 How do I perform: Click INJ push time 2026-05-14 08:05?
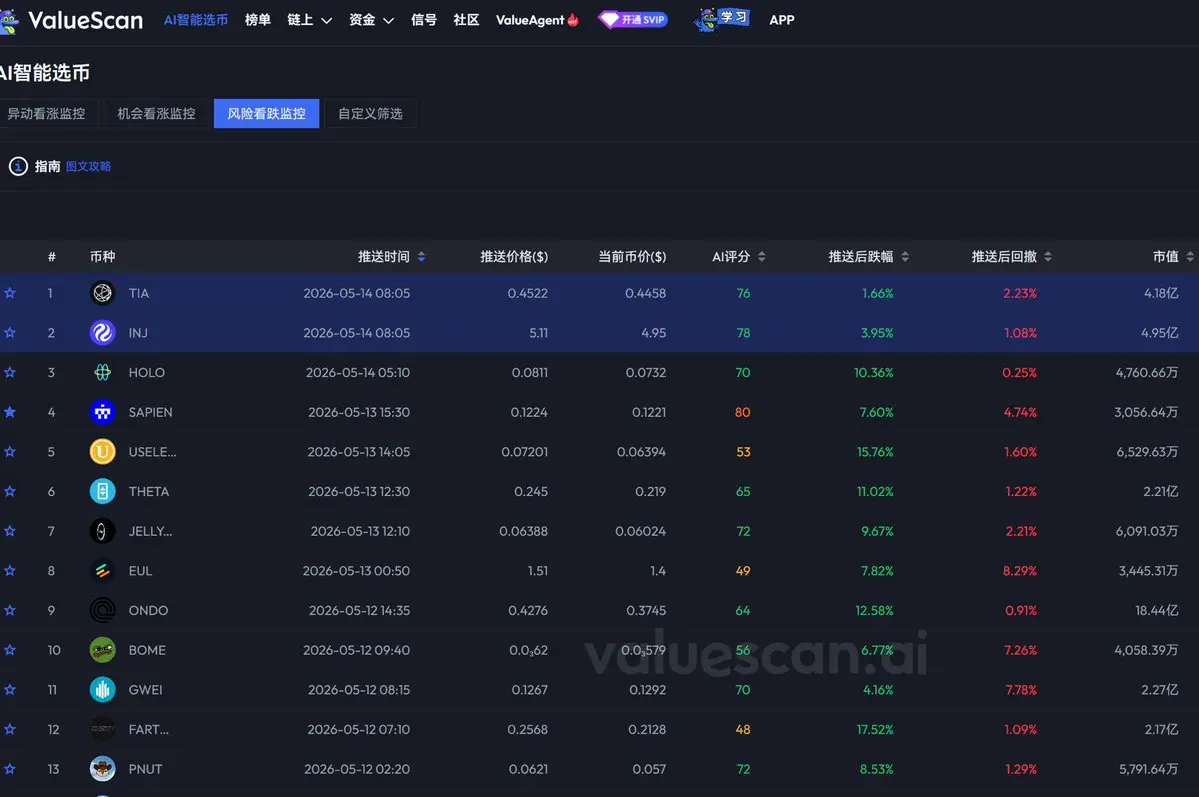(356, 333)
